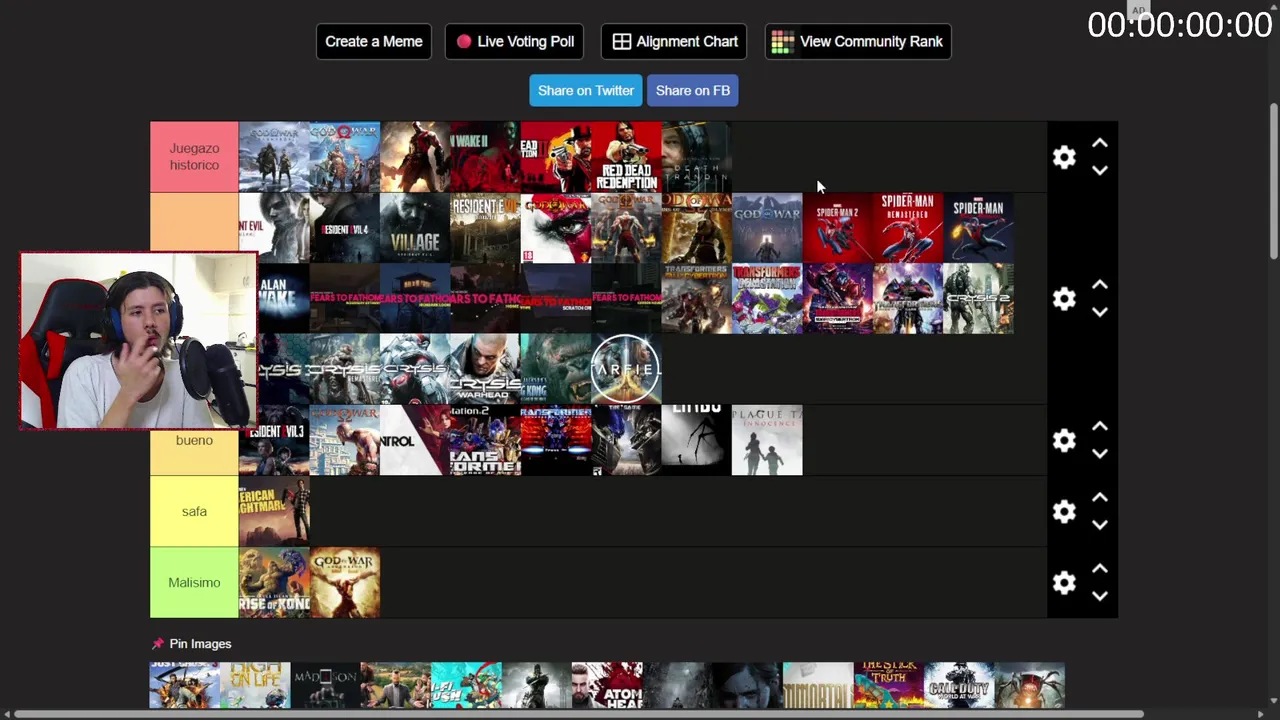This screenshot has width=1280, height=720.
Task: Select the Limbo cover
Action: click(x=696, y=441)
